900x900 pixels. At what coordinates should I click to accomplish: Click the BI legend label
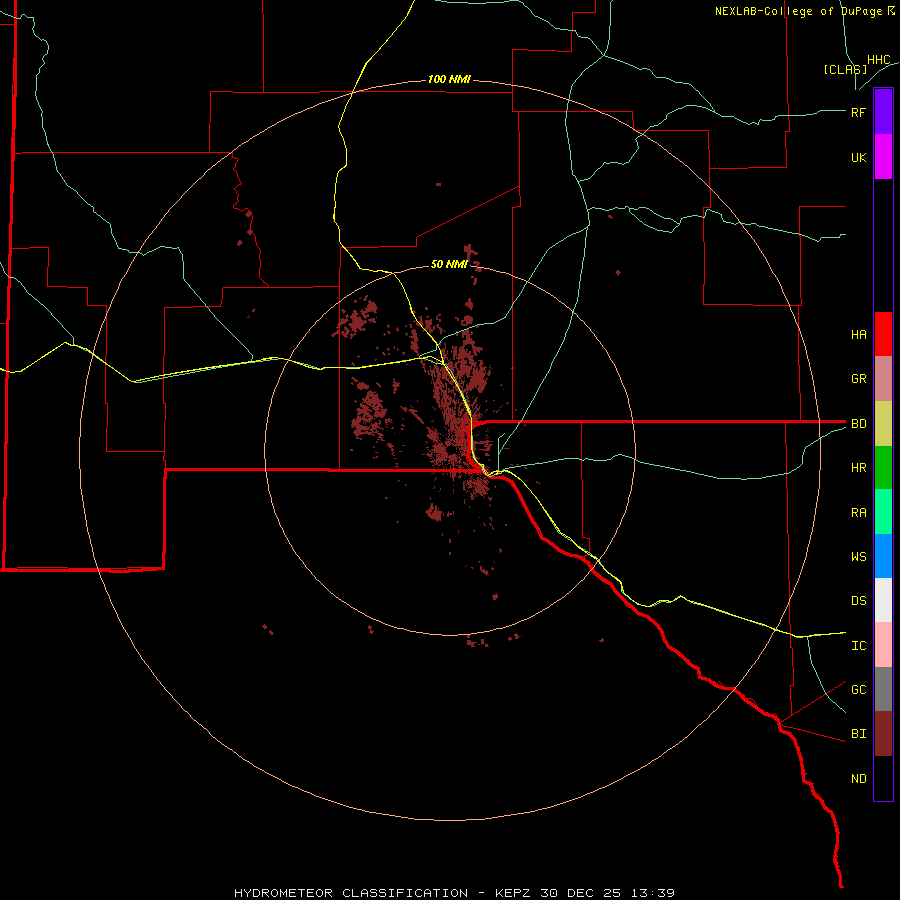point(859,734)
